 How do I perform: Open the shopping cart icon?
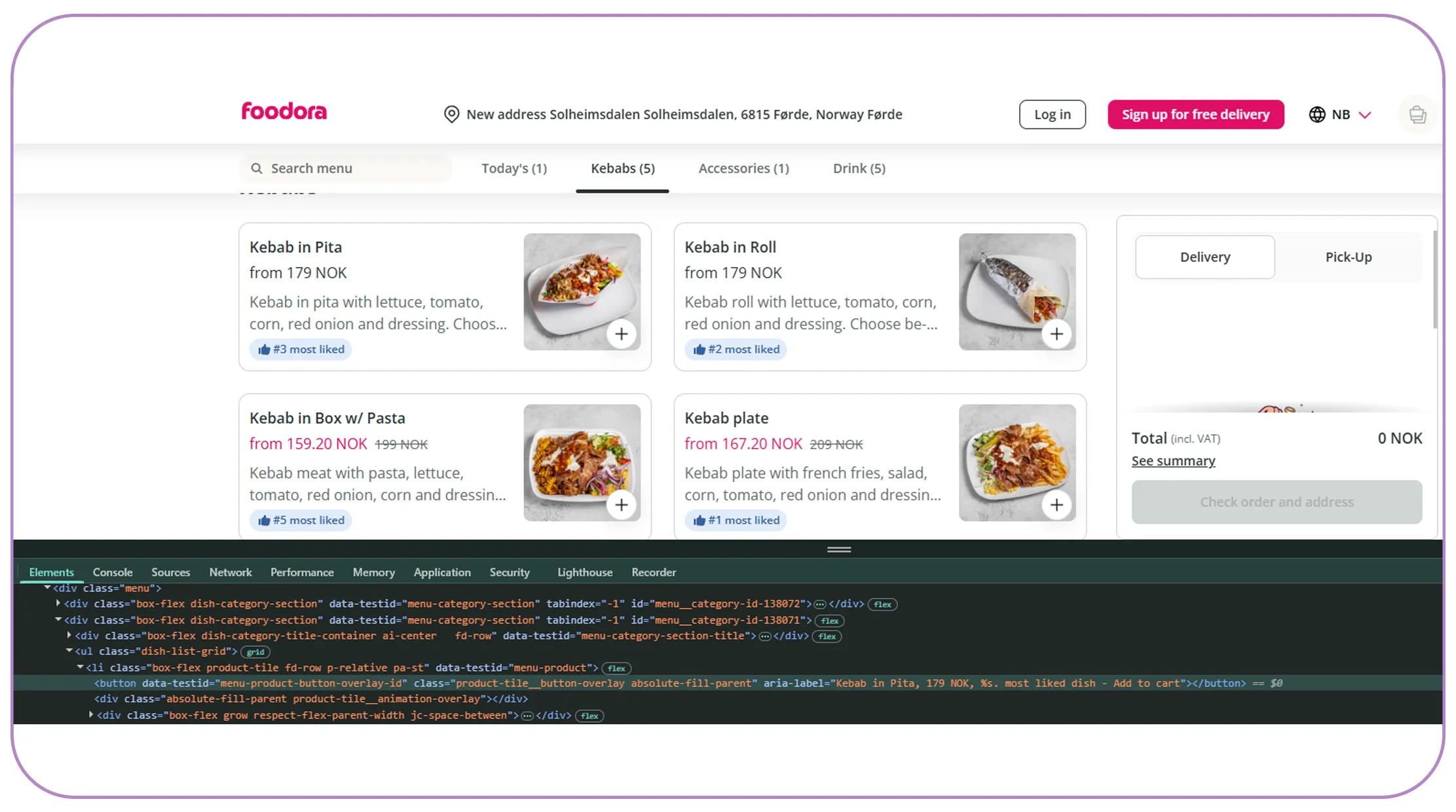point(1417,115)
